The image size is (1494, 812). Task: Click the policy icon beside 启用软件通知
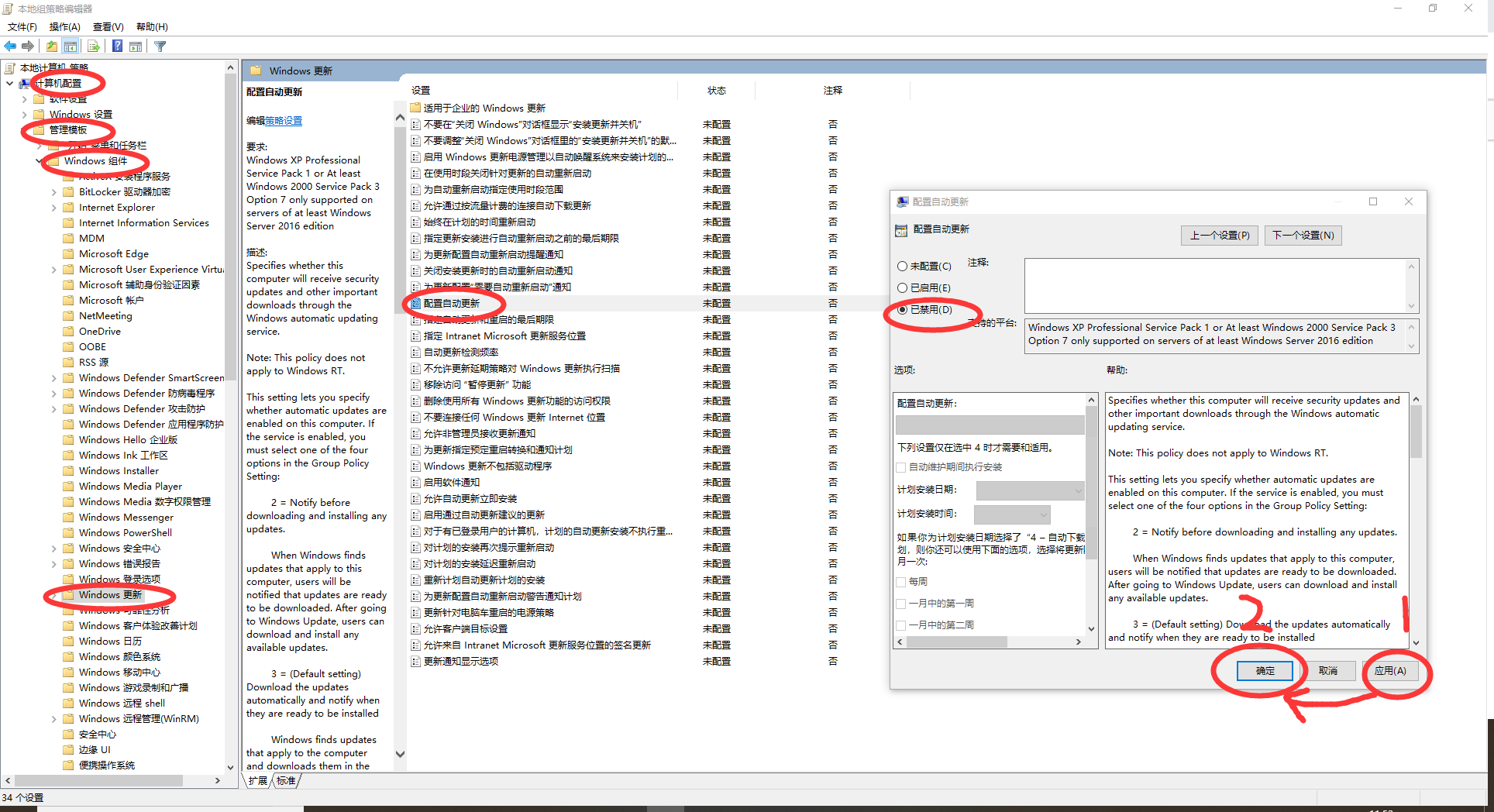click(x=416, y=482)
